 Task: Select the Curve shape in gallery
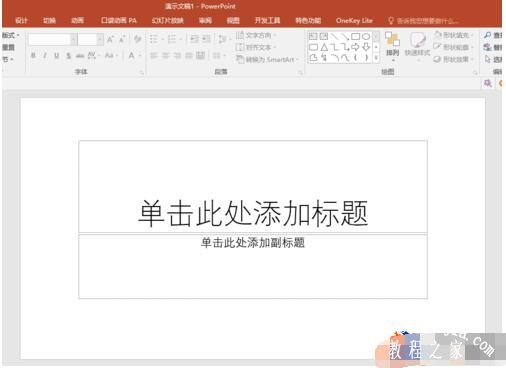345,58
